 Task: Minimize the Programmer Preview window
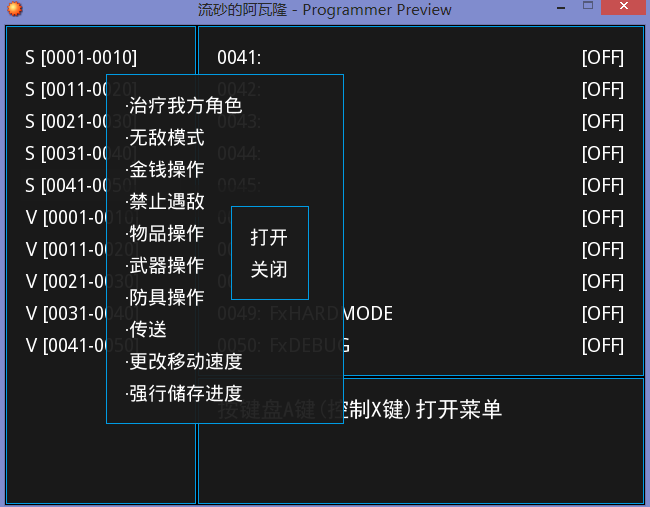pyautogui.click(x=561, y=8)
